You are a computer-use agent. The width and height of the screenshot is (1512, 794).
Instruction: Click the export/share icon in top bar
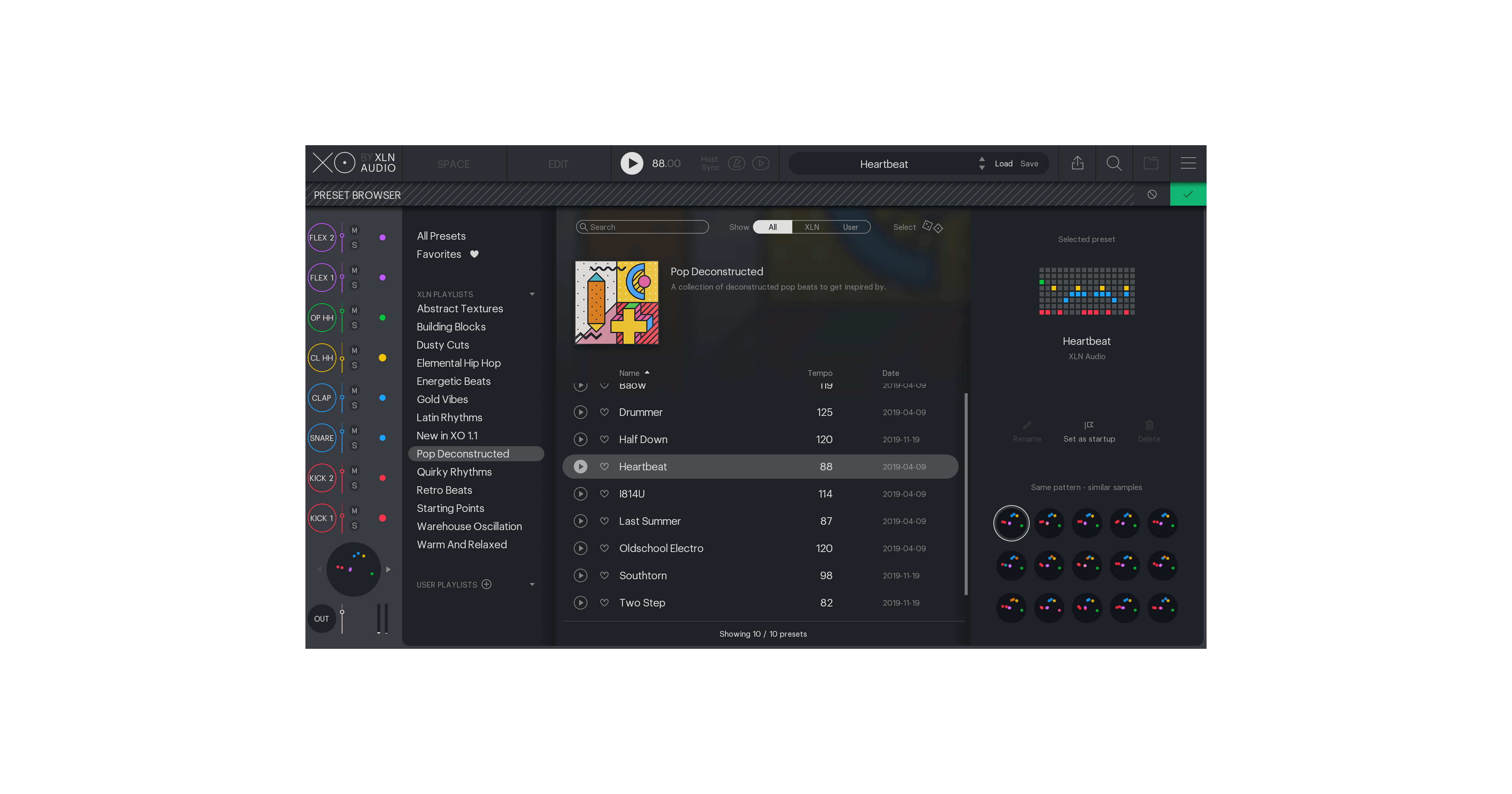1077,163
